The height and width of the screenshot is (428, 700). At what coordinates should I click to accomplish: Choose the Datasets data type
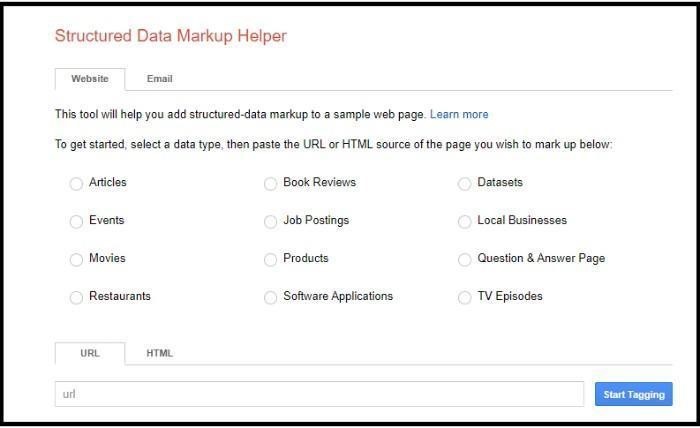(465, 183)
